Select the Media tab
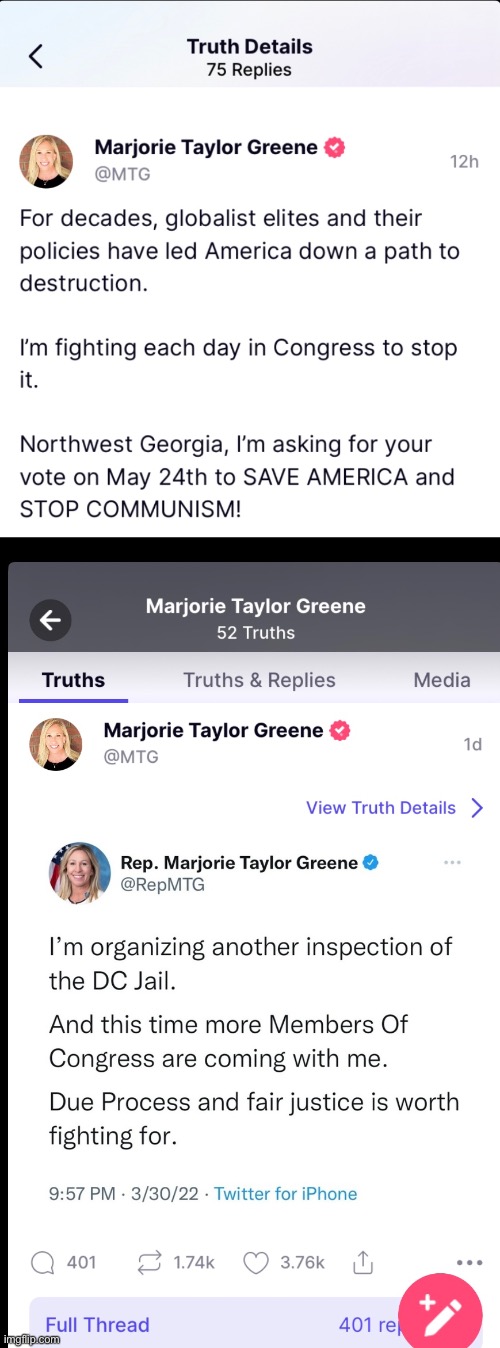The width and height of the screenshot is (500, 1348). click(442, 680)
